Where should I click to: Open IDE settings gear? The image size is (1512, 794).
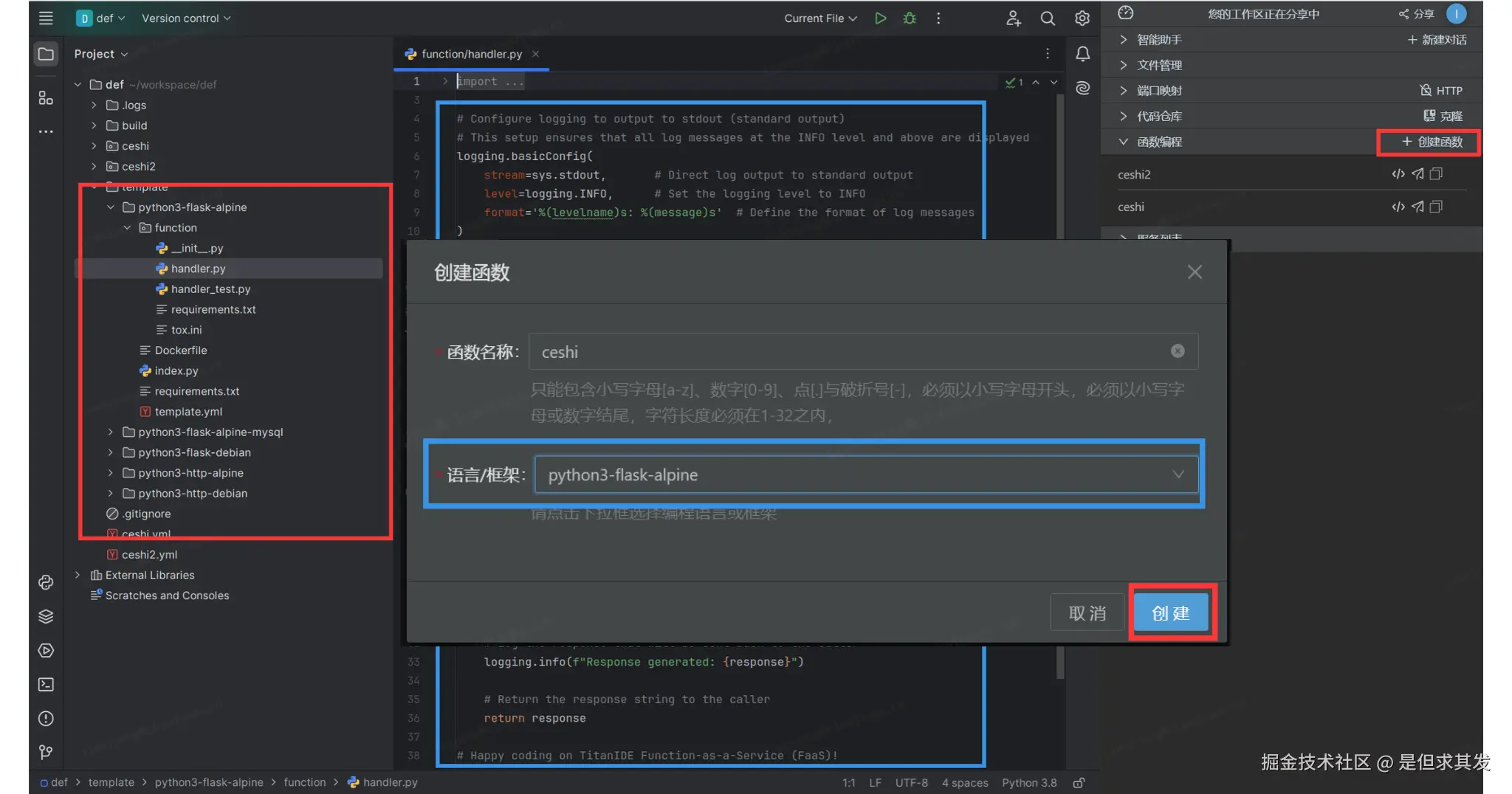(1082, 18)
